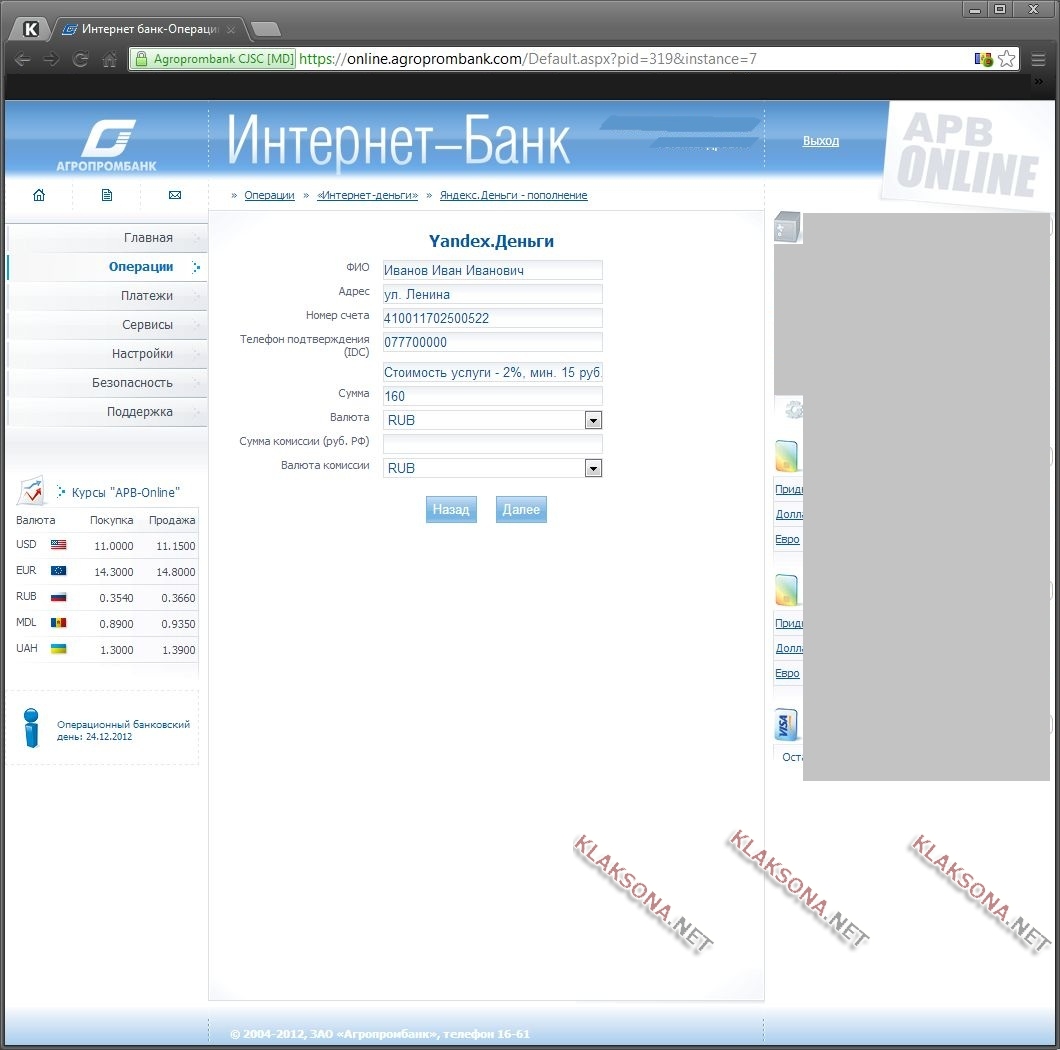The width and height of the screenshot is (1060, 1050).
Task: Click the Выход logout link
Action: click(821, 141)
